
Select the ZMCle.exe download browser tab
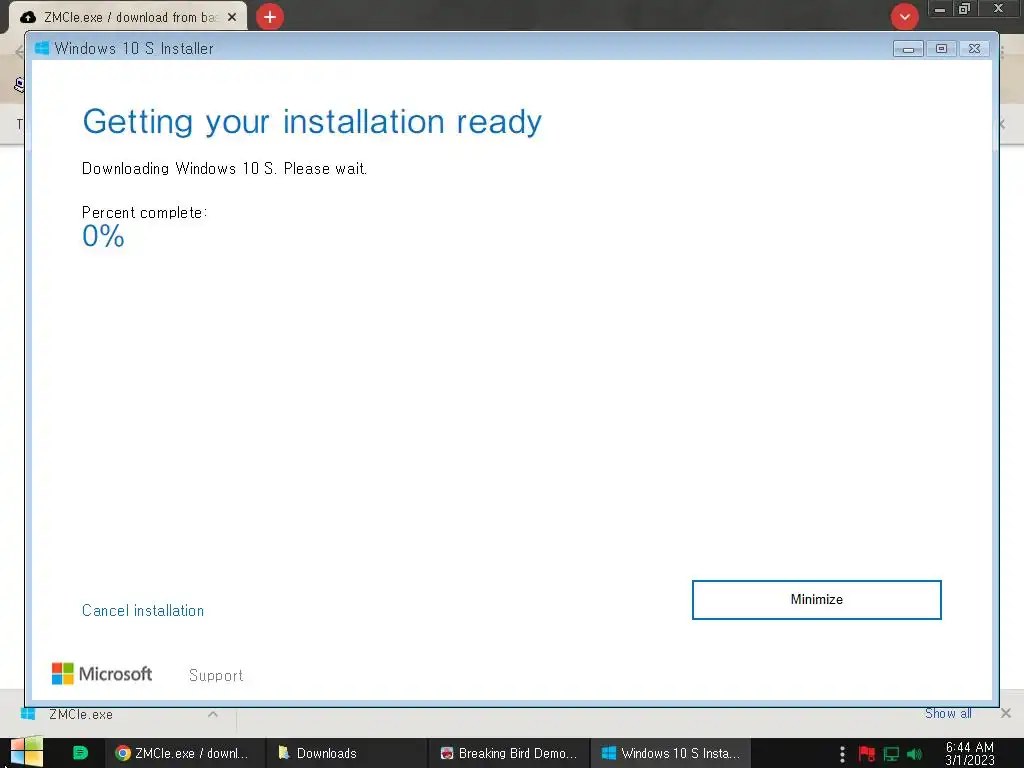(x=127, y=17)
